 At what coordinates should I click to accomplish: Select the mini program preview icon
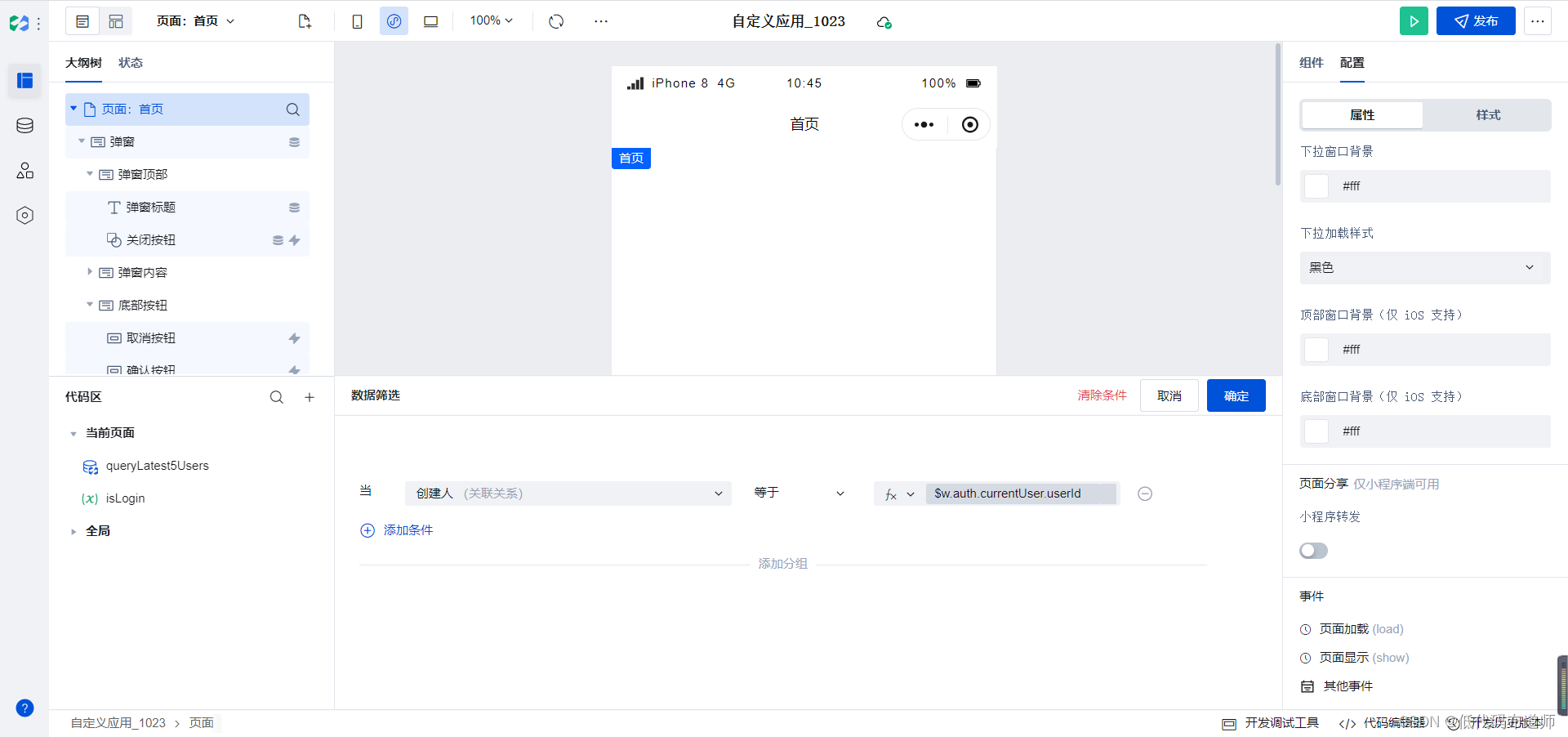(x=394, y=21)
